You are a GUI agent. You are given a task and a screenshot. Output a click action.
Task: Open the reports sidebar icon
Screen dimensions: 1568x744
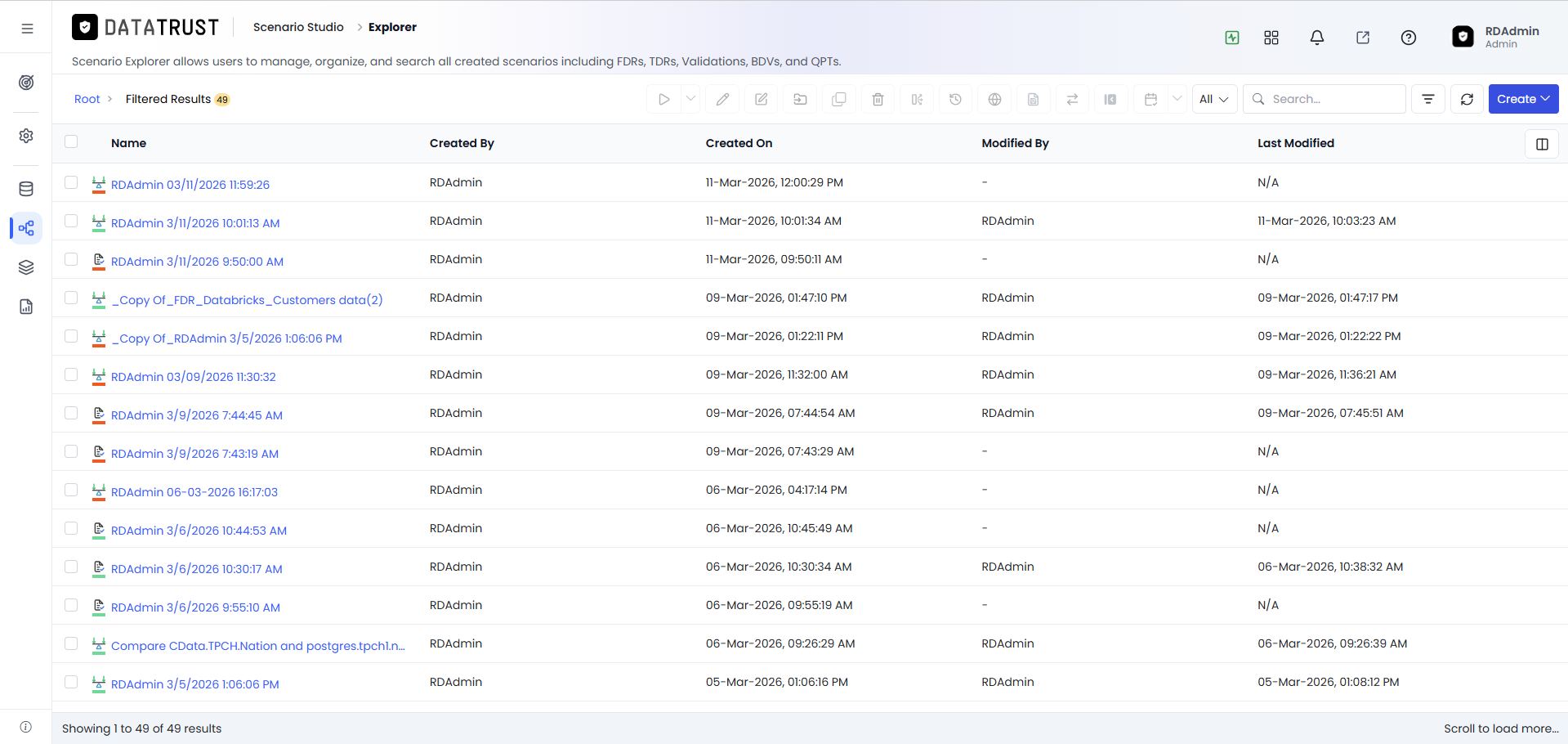26,307
